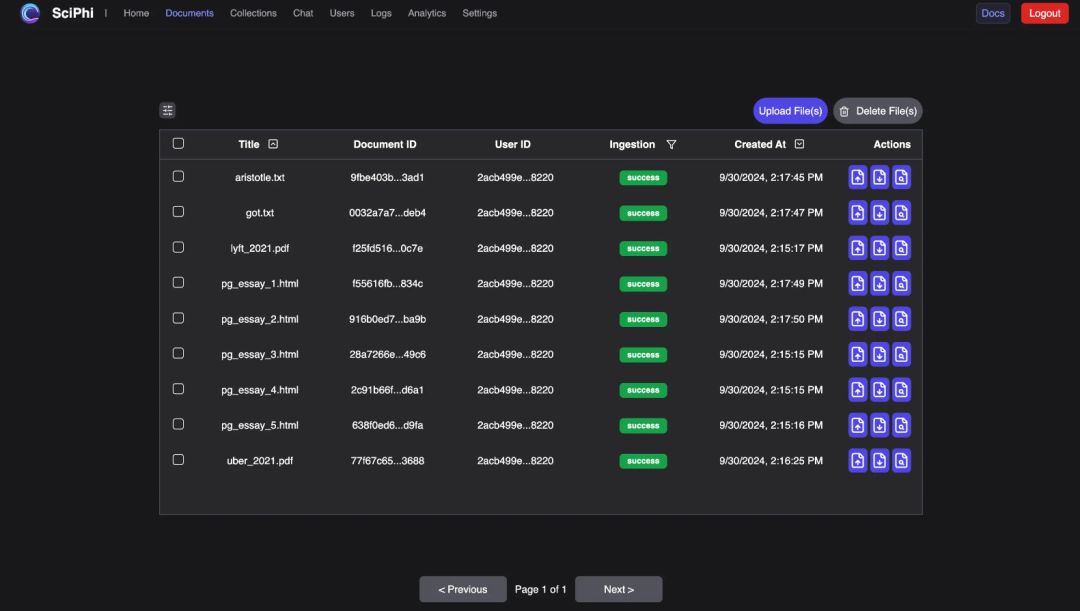View document info for aristotle.txt
The width and height of the screenshot is (1080, 611).
point(902,177)
